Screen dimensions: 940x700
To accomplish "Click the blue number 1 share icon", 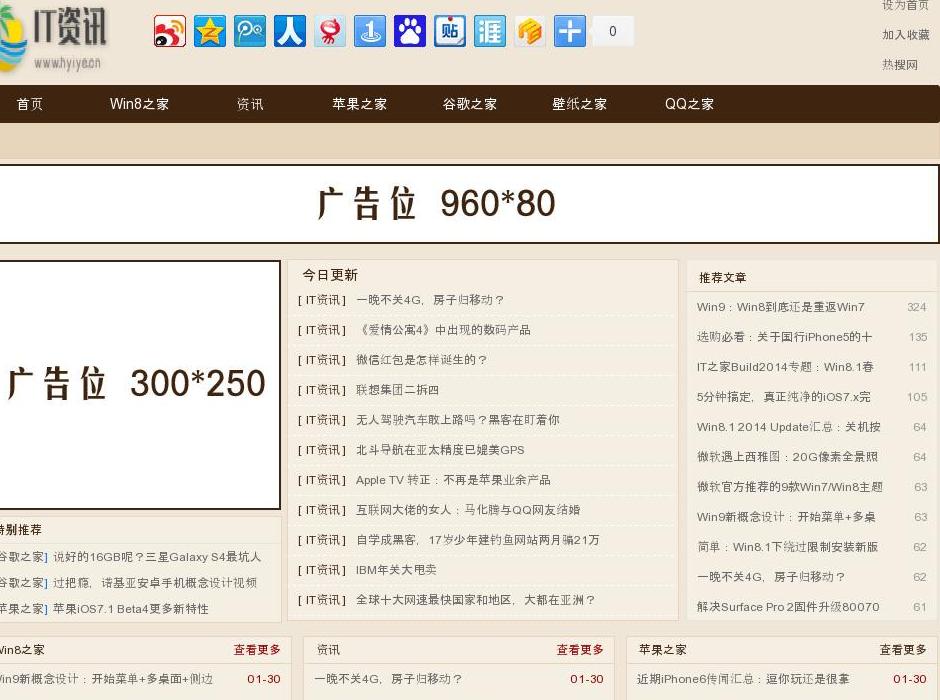I will point(370,31).
